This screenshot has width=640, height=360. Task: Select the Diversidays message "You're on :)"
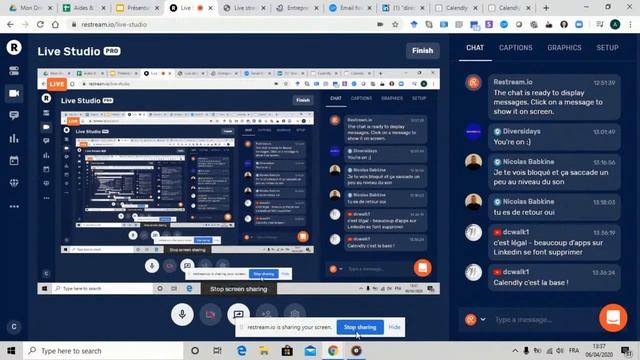[x=554, y=137]
